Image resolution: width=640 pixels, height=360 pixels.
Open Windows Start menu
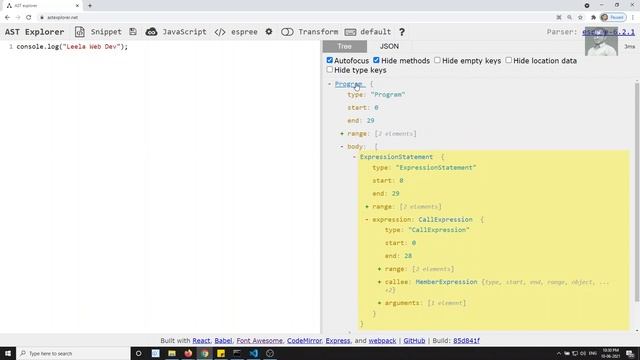8,353
